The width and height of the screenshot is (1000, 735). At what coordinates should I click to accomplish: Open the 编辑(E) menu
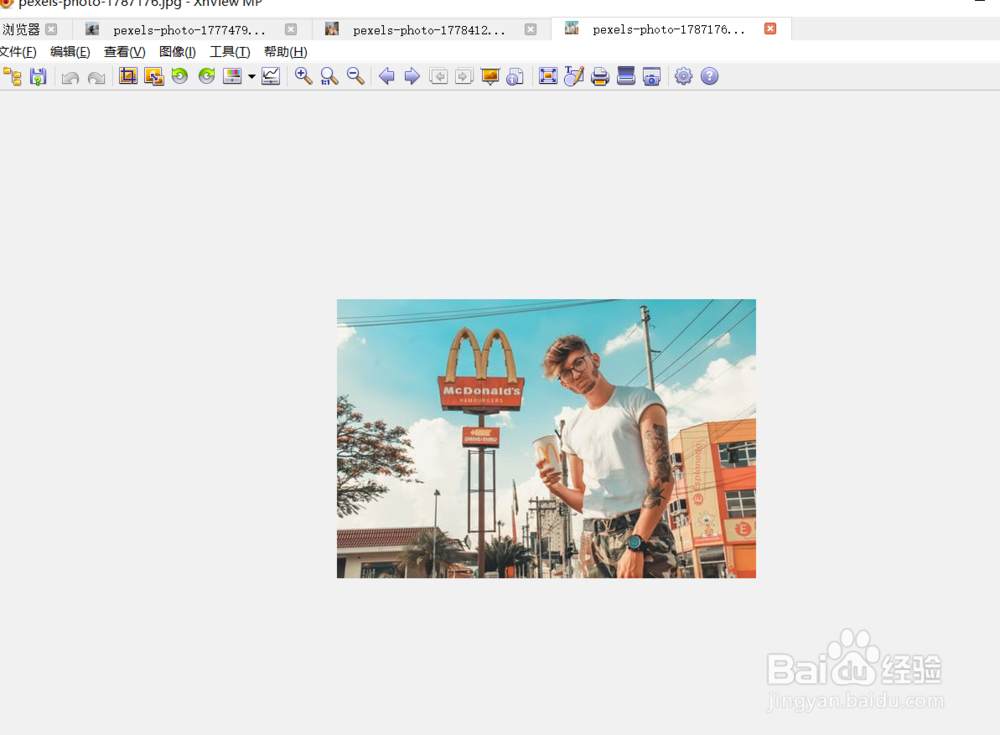(70, 52)
